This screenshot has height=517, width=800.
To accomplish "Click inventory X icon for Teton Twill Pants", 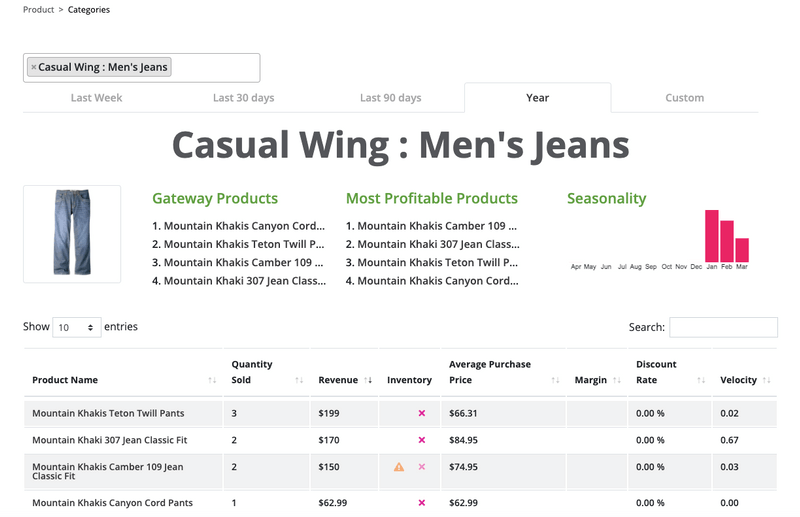I will pos(422,413).
